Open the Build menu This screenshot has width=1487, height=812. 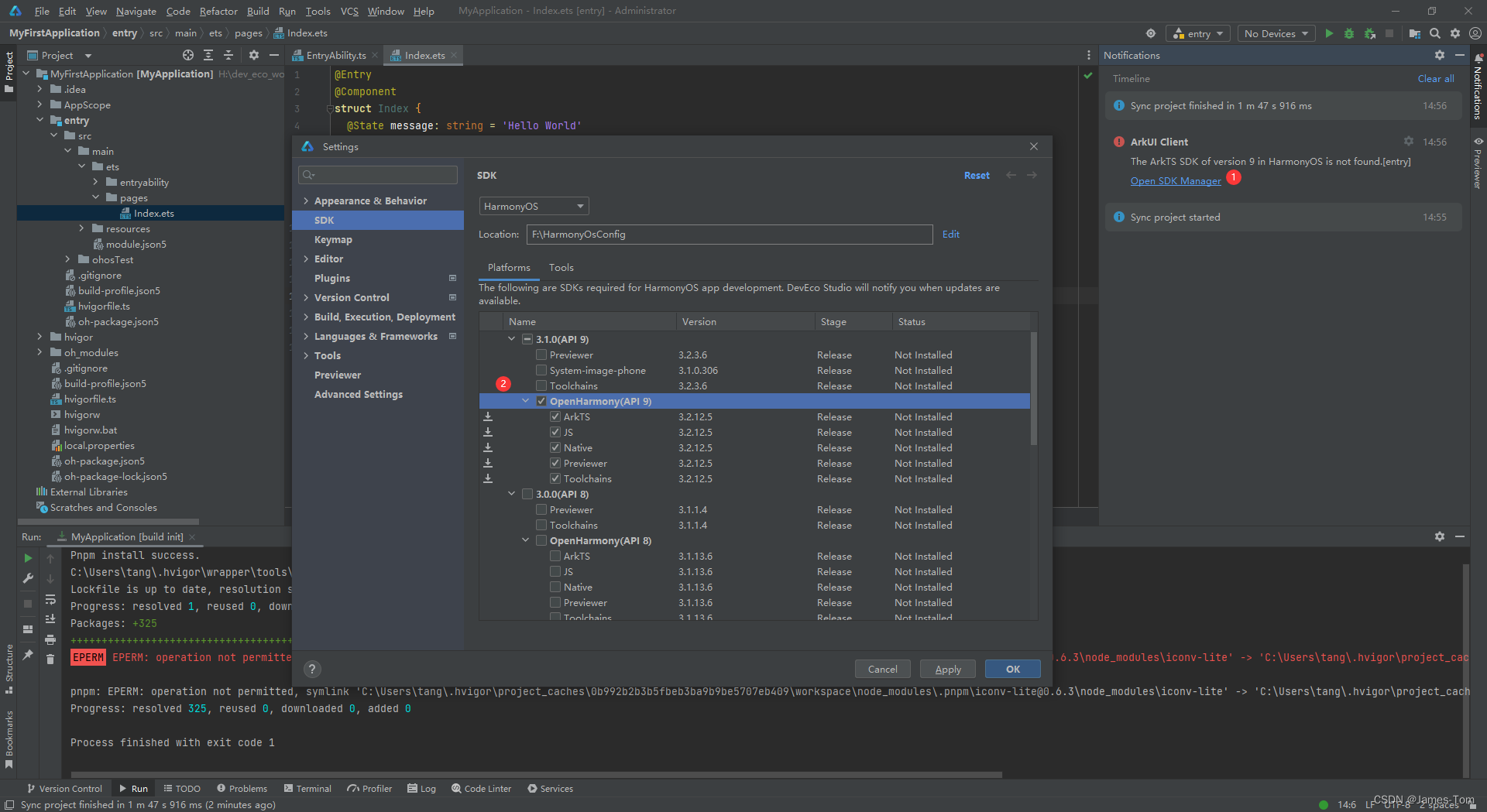pos(258,11)
